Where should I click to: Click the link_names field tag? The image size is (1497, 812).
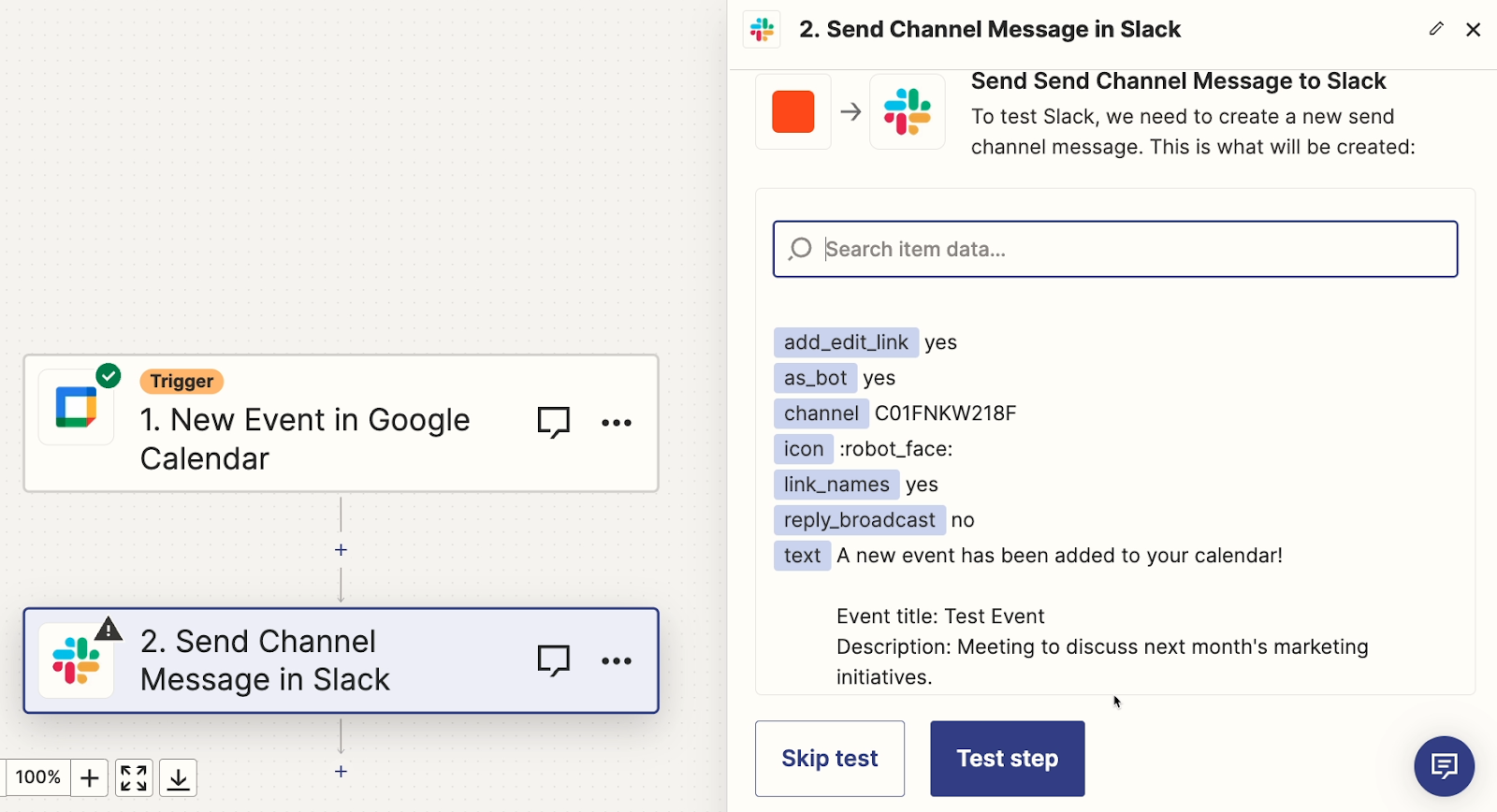(x=836, y=485)
